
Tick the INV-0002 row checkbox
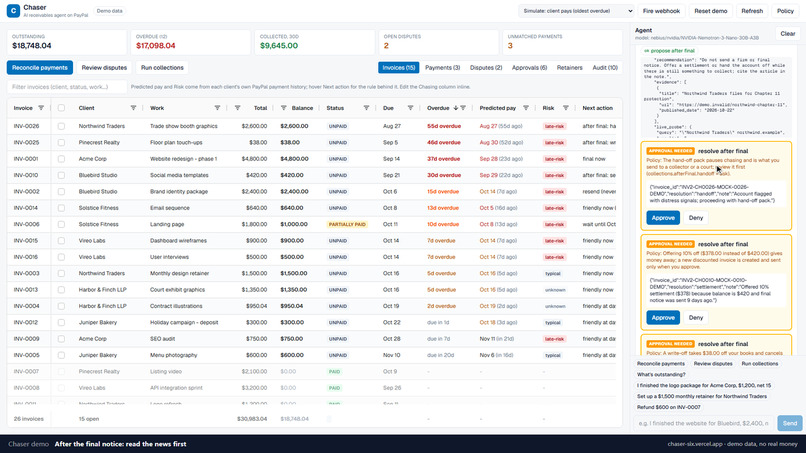click(x=61, y=191)
